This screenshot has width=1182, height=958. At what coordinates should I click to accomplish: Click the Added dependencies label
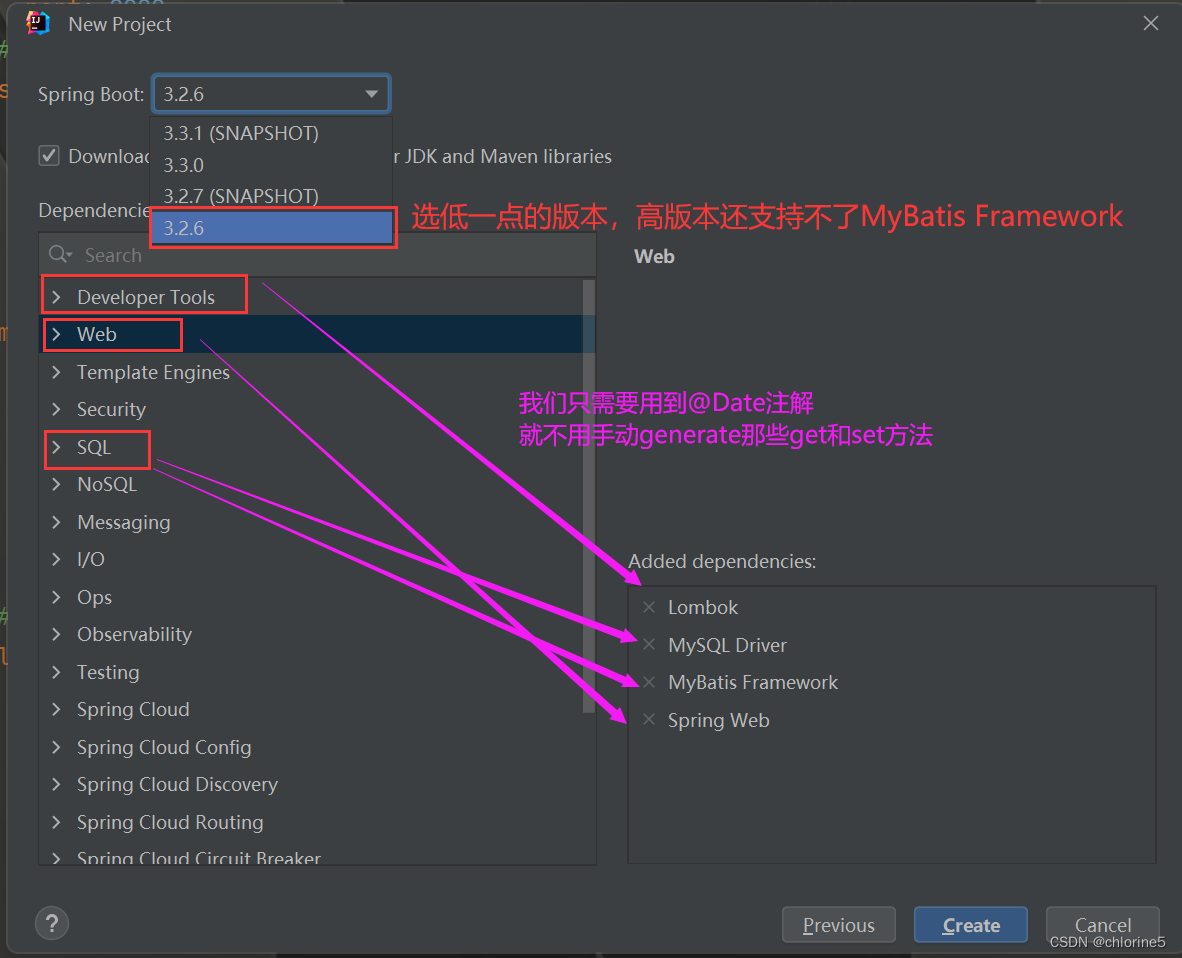tap(722, 562)
